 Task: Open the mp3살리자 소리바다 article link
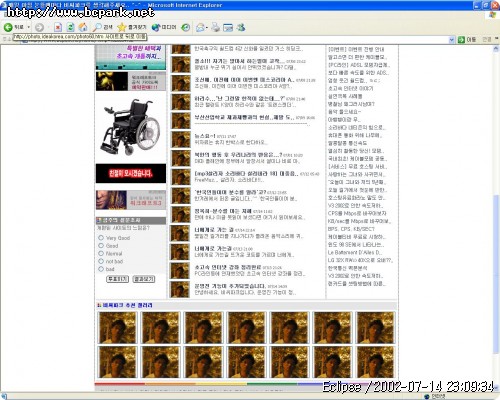(x=246, y=174)
